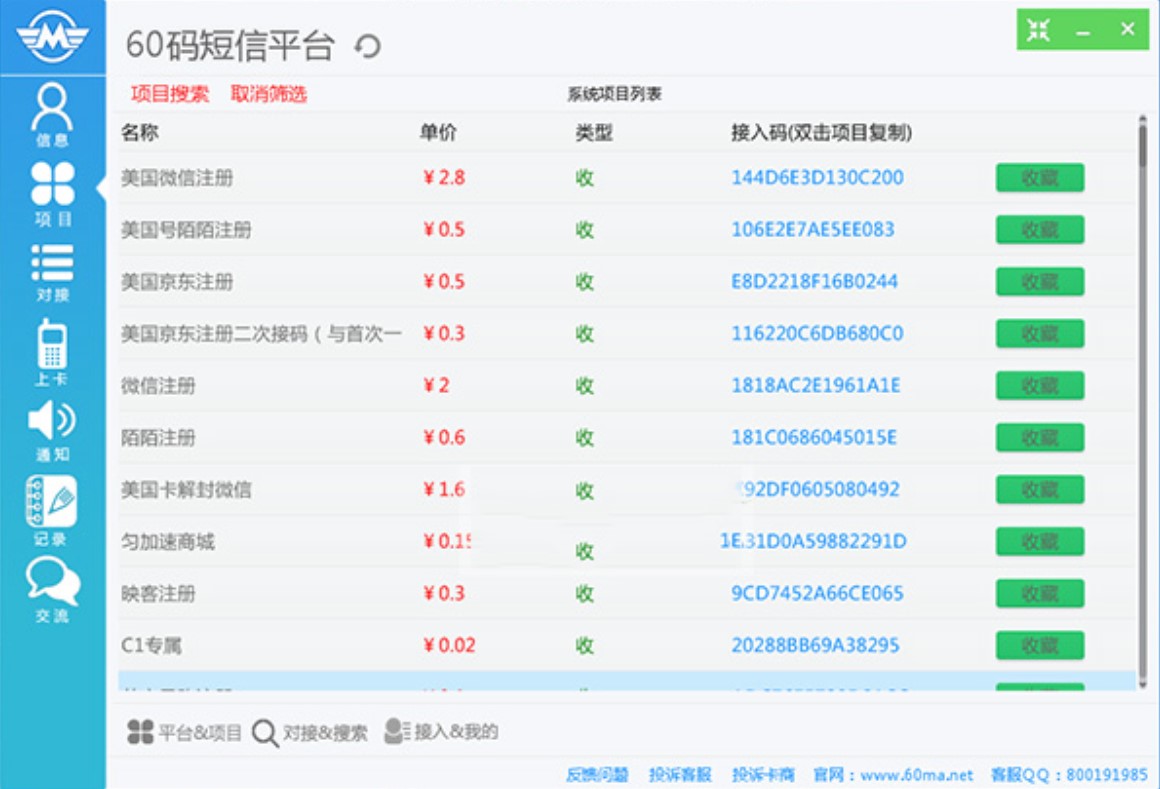Viewport: 1160px width, 789px height.
Task: Click 收藏 button for 微信注册 row
Action: pyautogui.click(x=1039, y=386)
